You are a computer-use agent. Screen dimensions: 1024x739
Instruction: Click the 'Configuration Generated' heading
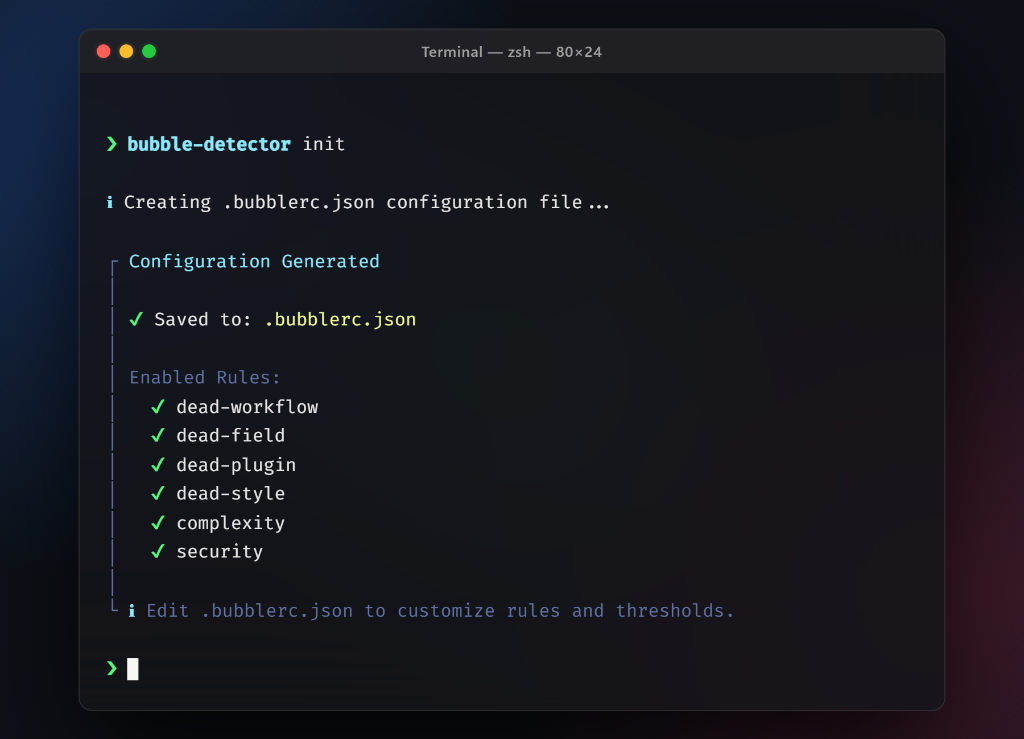pos(254,261)
